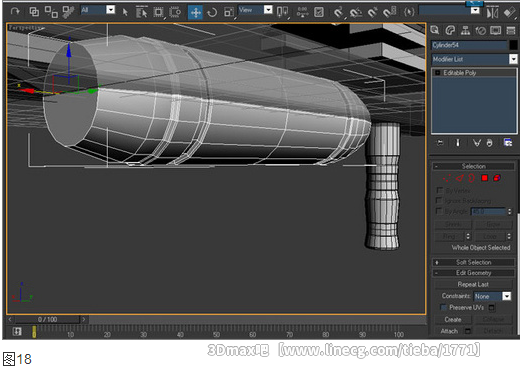Image resolution: width=520 pixels, height=369 pixels.
Task: Click the Make Unique icon
Action: coord(477,143)
